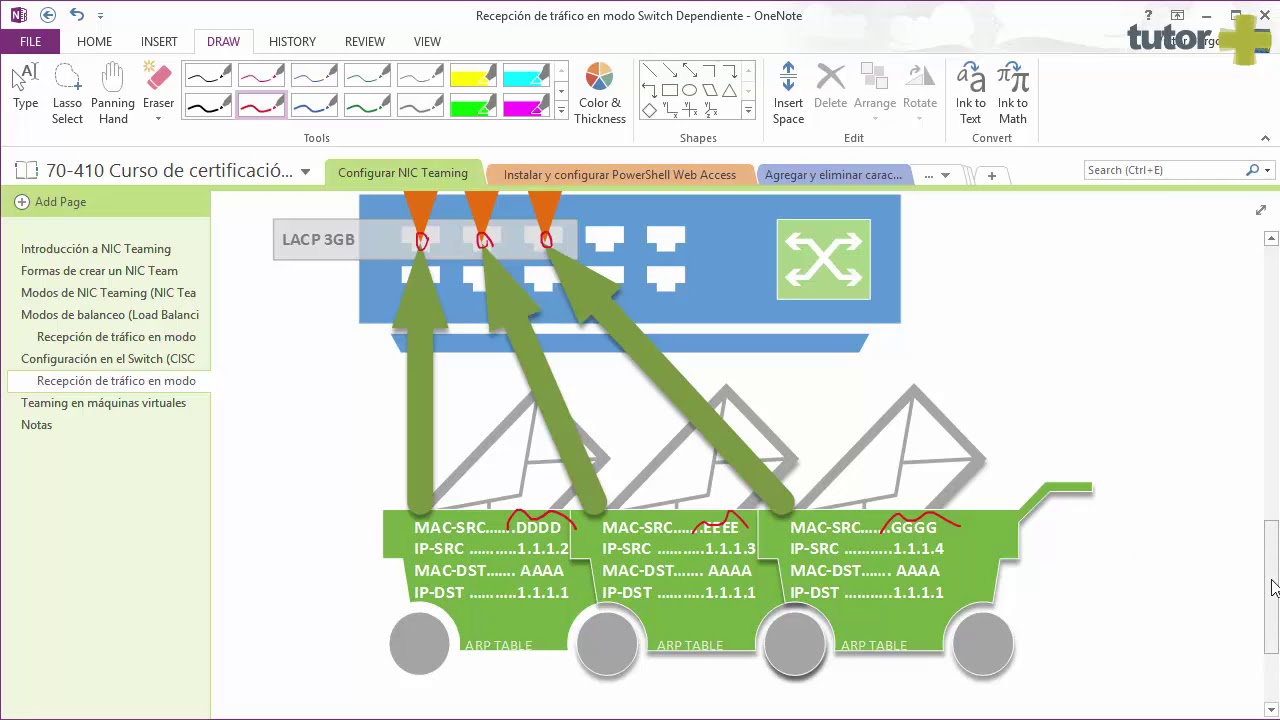Open the Eraser options dropdown arrow

pos(158,119)
